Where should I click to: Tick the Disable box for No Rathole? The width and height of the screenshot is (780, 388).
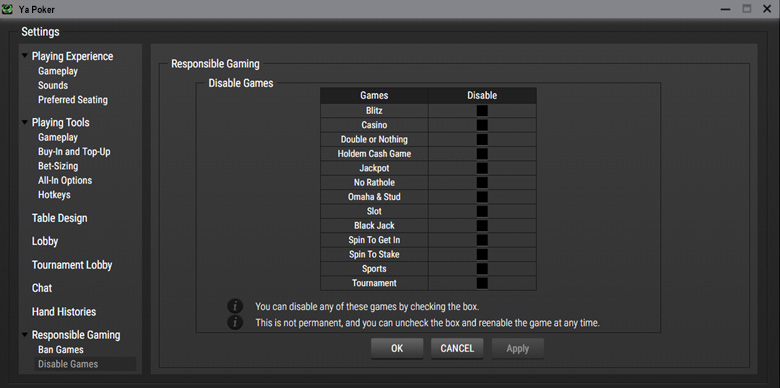482,183
